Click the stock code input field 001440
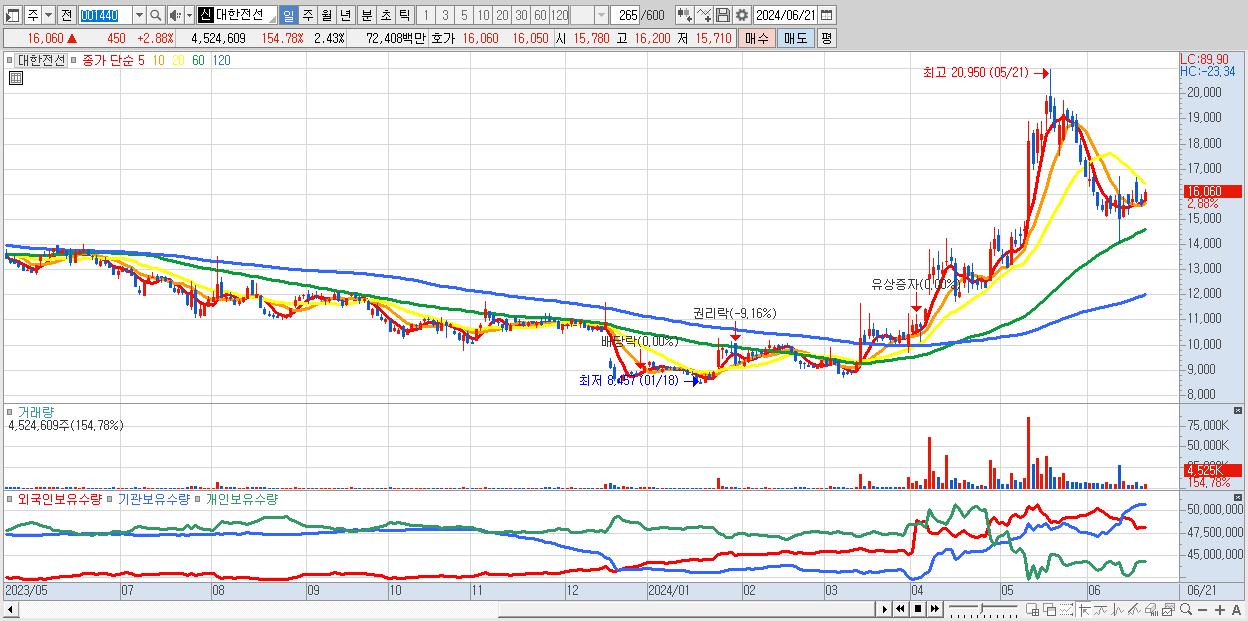The height and width of the screenshot is (621, 1248). click(x=106, y=15)
